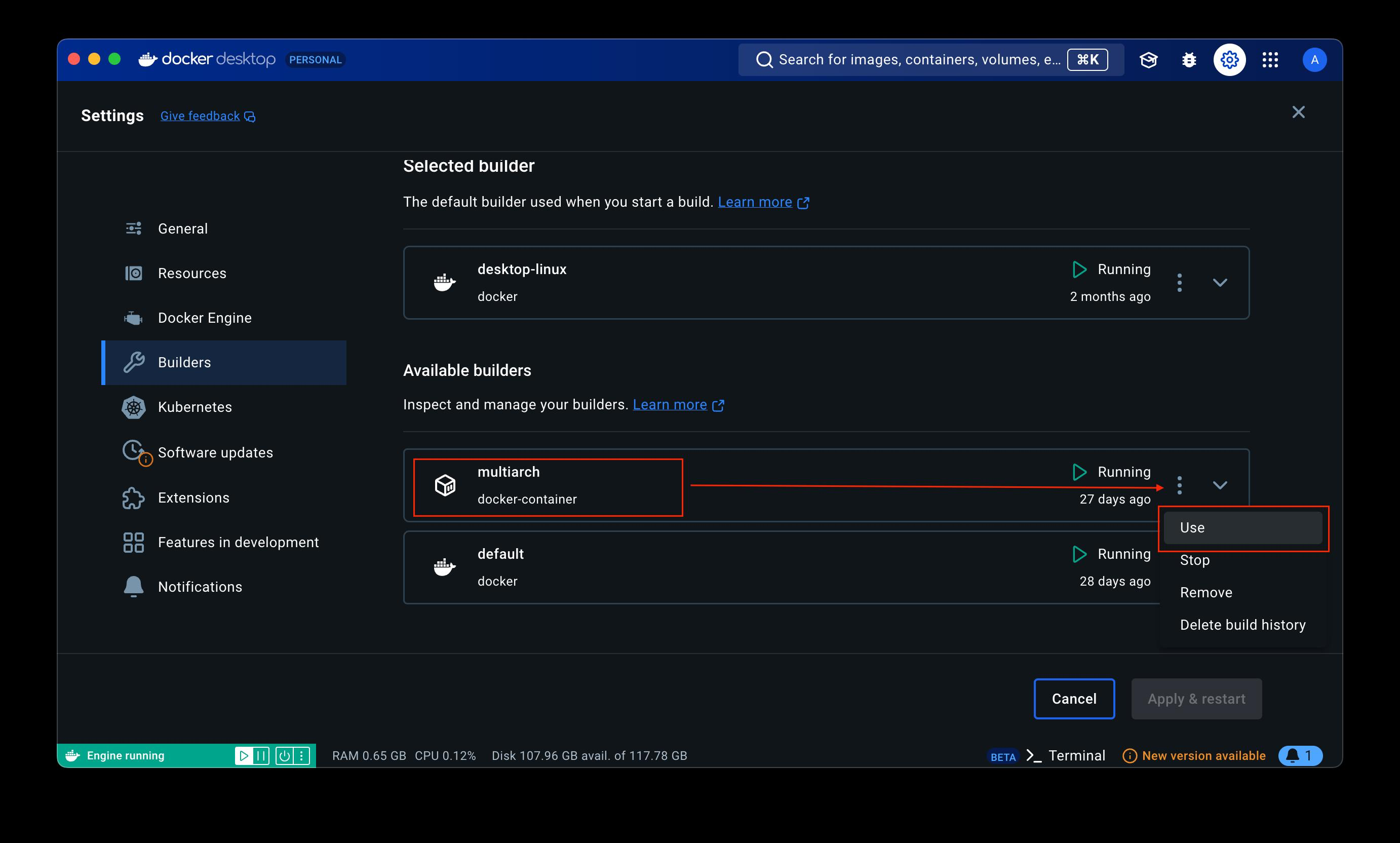This screenshot has width=1400, height=843.
Task: Open Features in development tab
Action: [x=224, y=543]
